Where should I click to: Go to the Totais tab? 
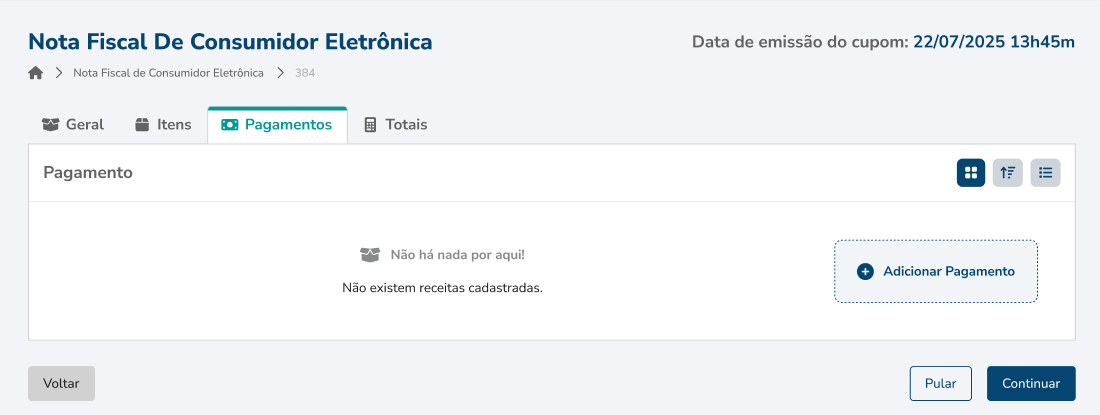(x=395, y=125)
